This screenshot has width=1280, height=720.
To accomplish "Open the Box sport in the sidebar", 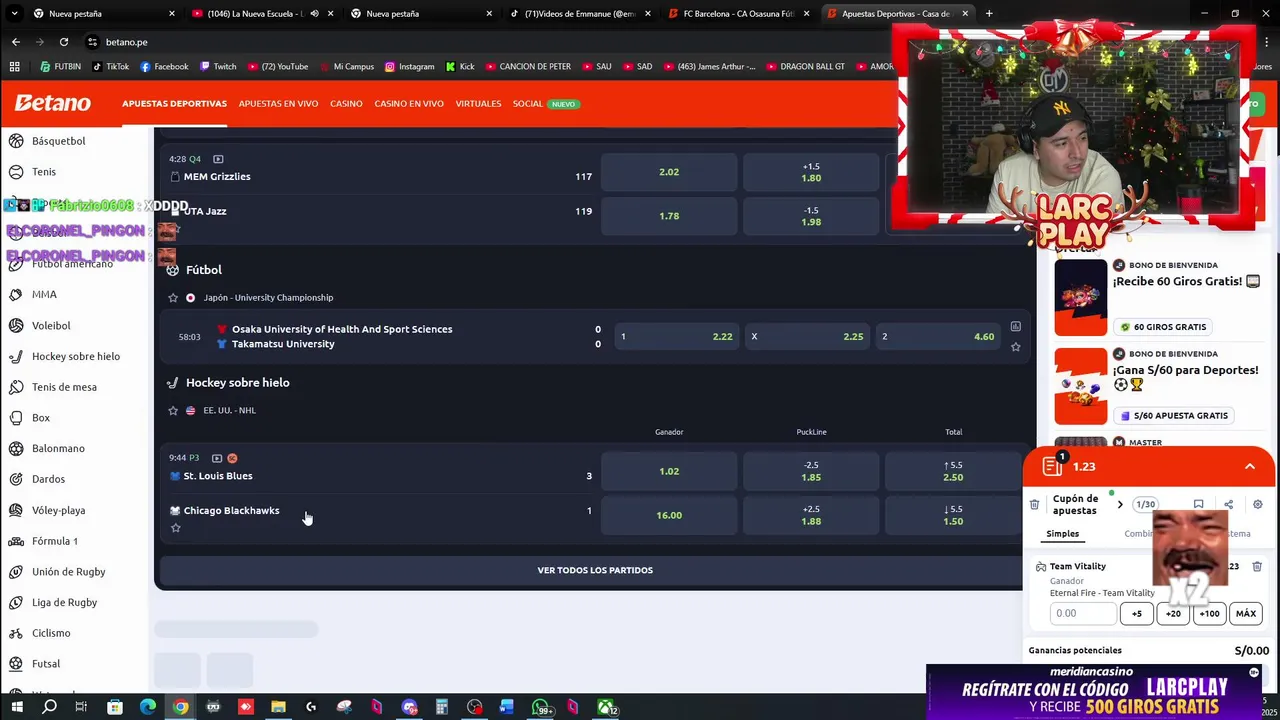I will (x=40, y=418).
